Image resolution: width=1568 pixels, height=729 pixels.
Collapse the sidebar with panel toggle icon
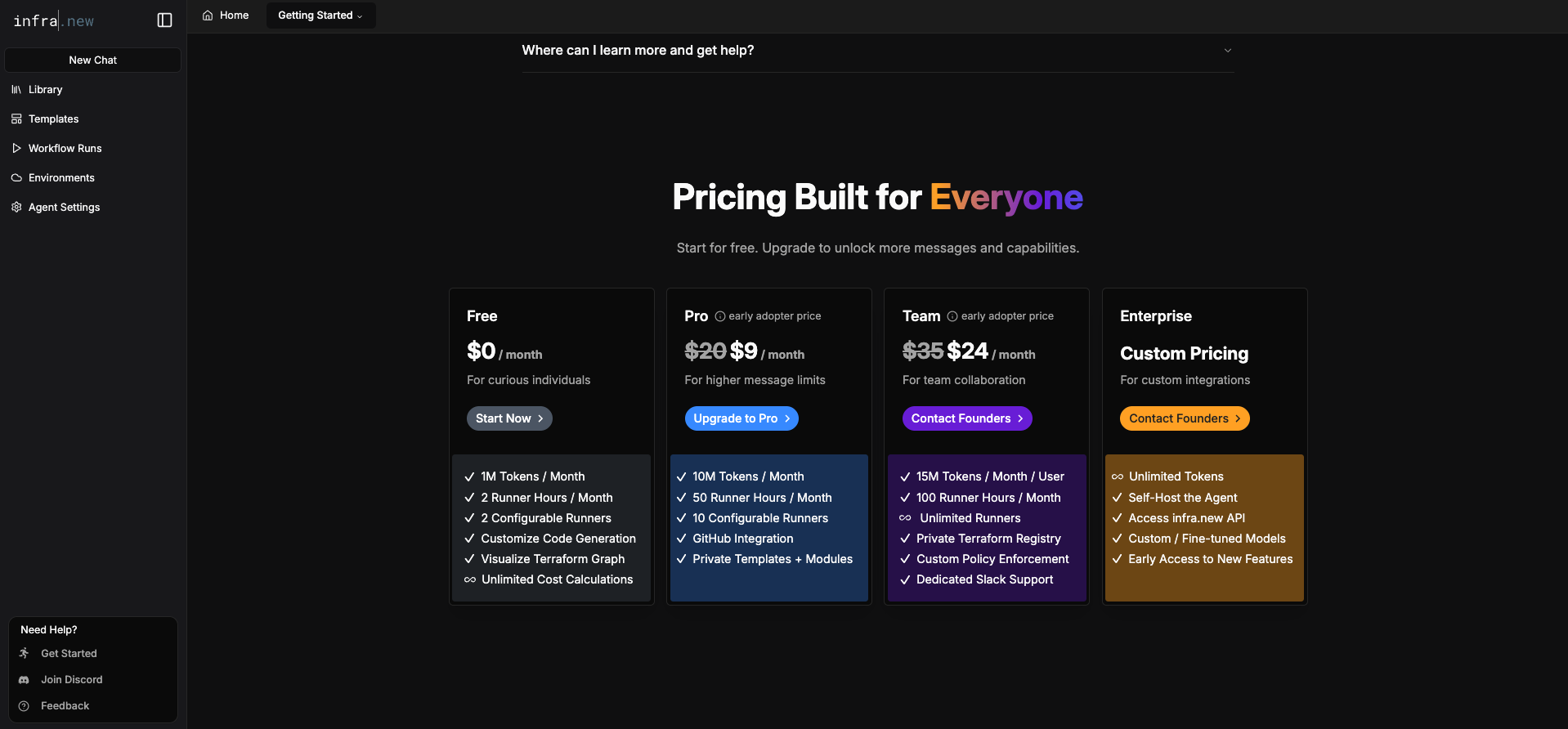pyautogui.click(x=164, y=20)
